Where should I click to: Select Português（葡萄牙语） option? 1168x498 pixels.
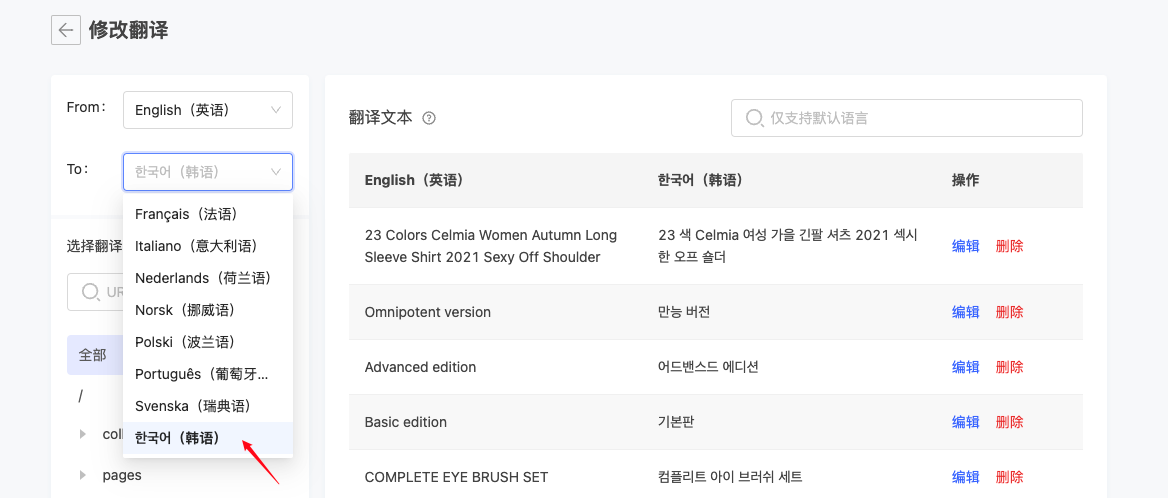tap(202, 374)
